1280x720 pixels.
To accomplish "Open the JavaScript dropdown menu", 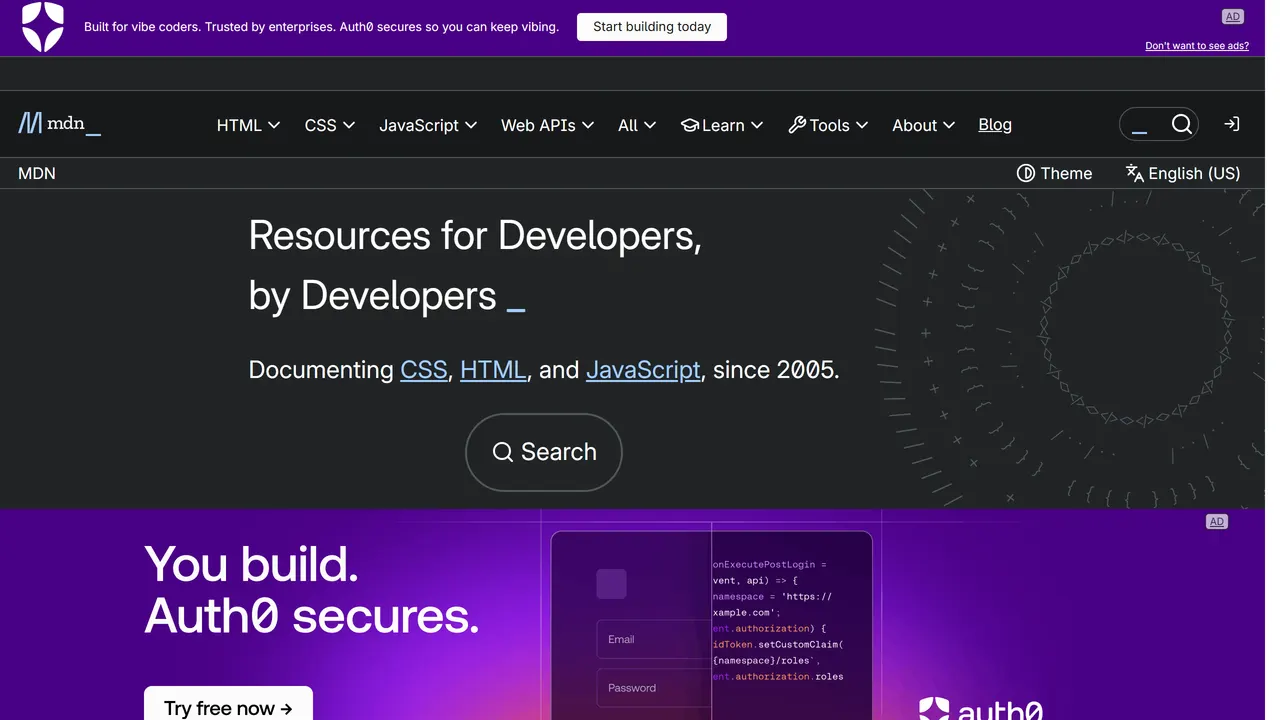I will pyautogui.click(x=428, y=125).
